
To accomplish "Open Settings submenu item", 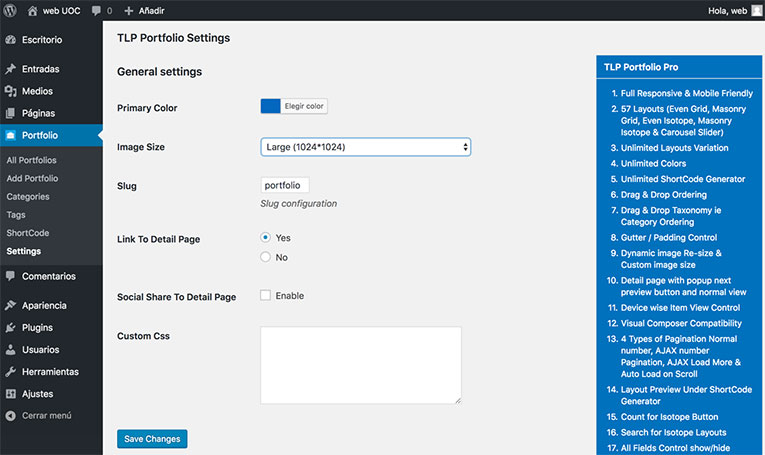I will pos(23,251).
